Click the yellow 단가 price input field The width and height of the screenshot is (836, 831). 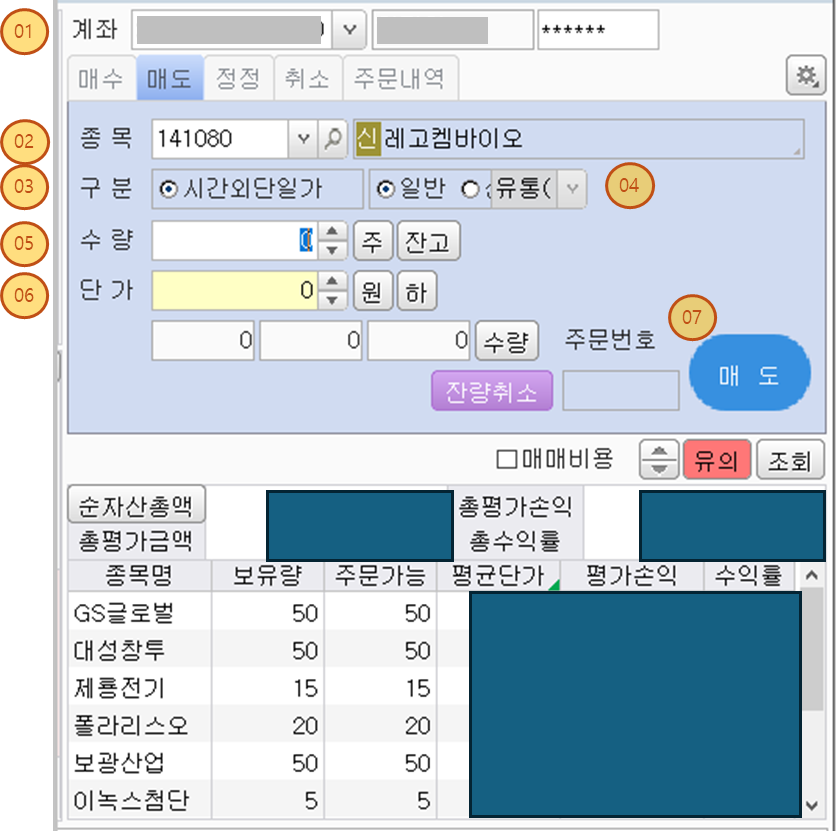pyautogui.click(x=235, y=291)
